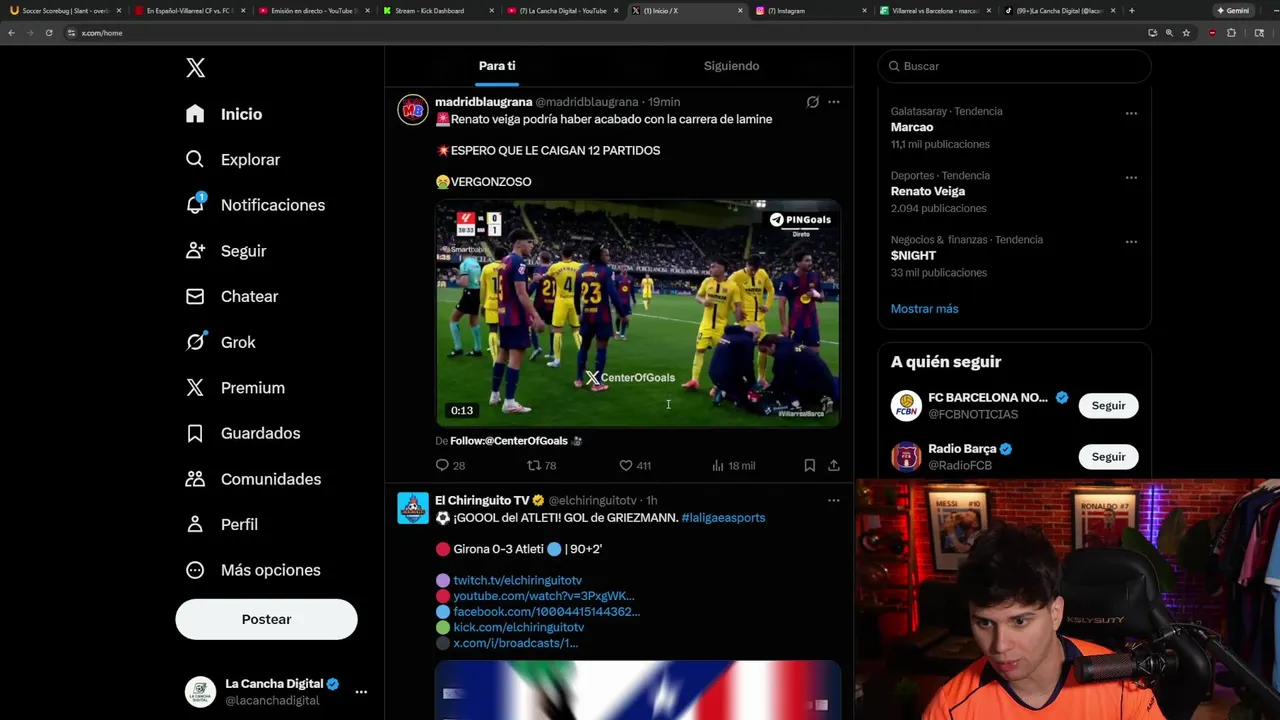Viewport: 1280px width, 720px height.
Task: Switch to the Para ti tab
Action: (497, 66)
